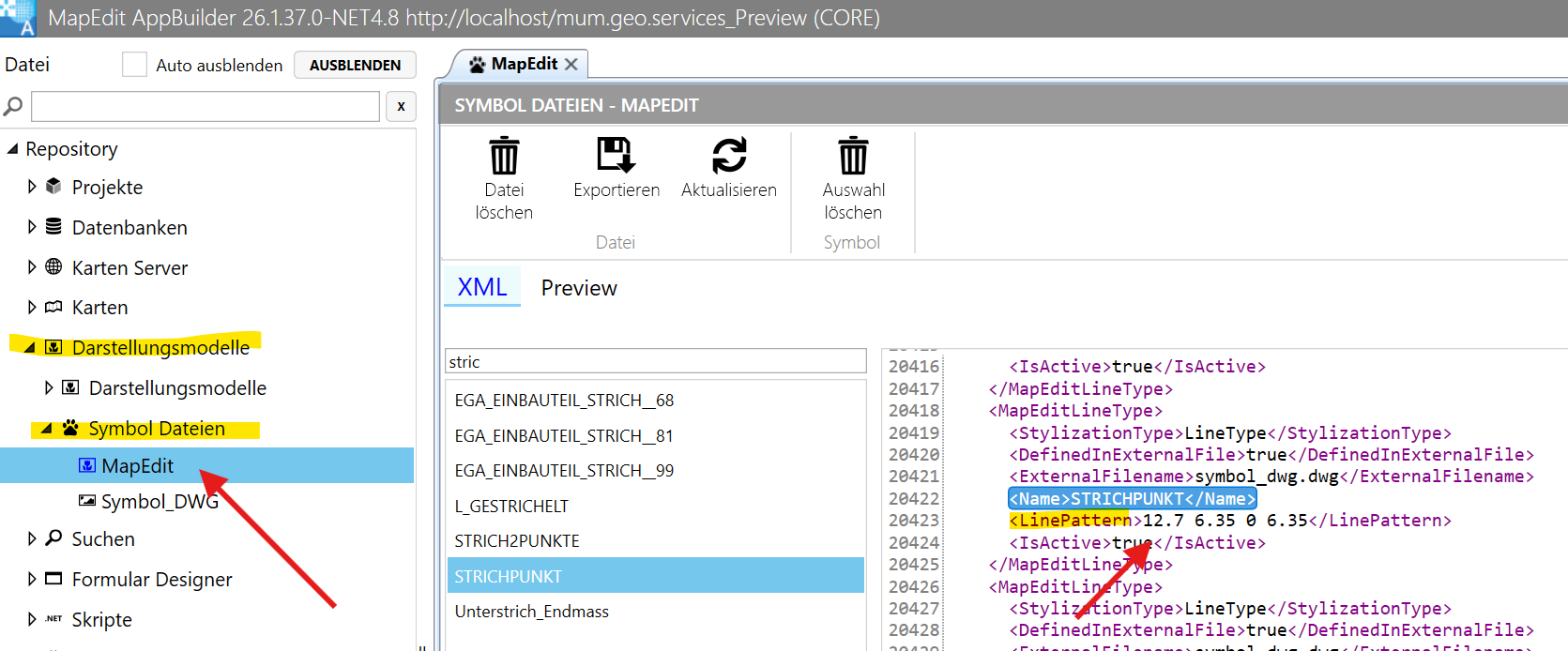Open Symbol_DWG in the repository tree
Viewport: 1568px width, 651px height.
(x=160, y=502)
